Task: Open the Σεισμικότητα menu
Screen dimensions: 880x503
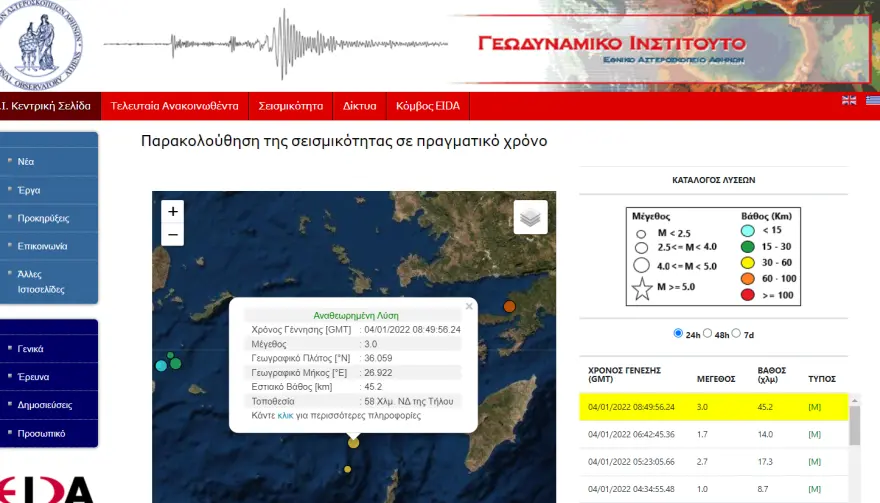Action: (x=290, y=105)
